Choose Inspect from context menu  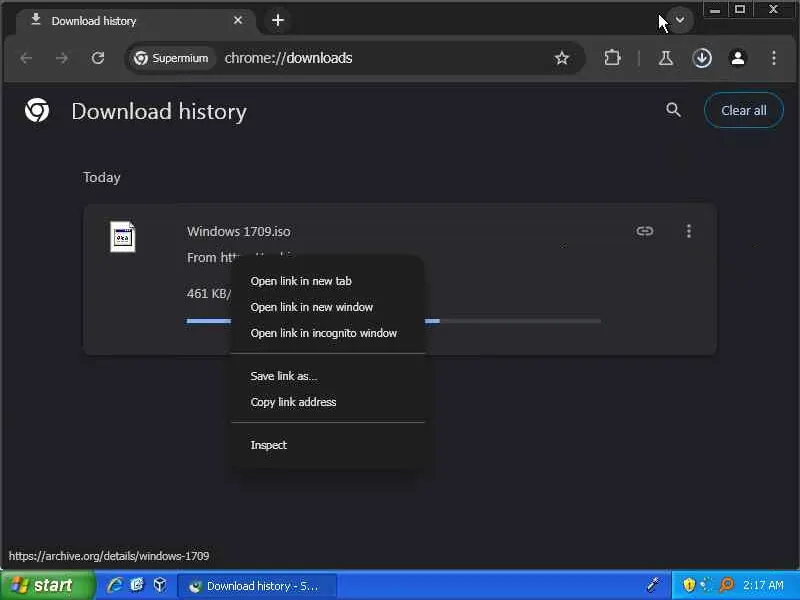click(x=328, y=445)
